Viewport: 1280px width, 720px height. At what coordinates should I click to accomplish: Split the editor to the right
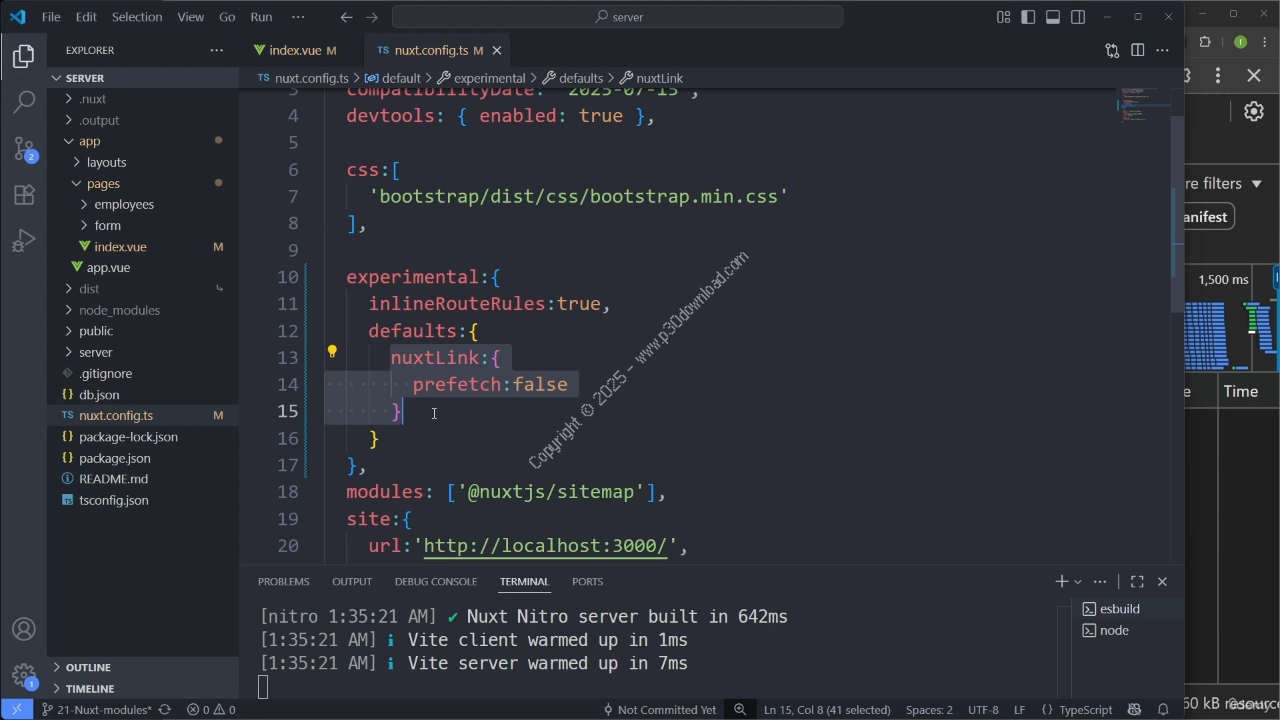(x=1137, y=50)
